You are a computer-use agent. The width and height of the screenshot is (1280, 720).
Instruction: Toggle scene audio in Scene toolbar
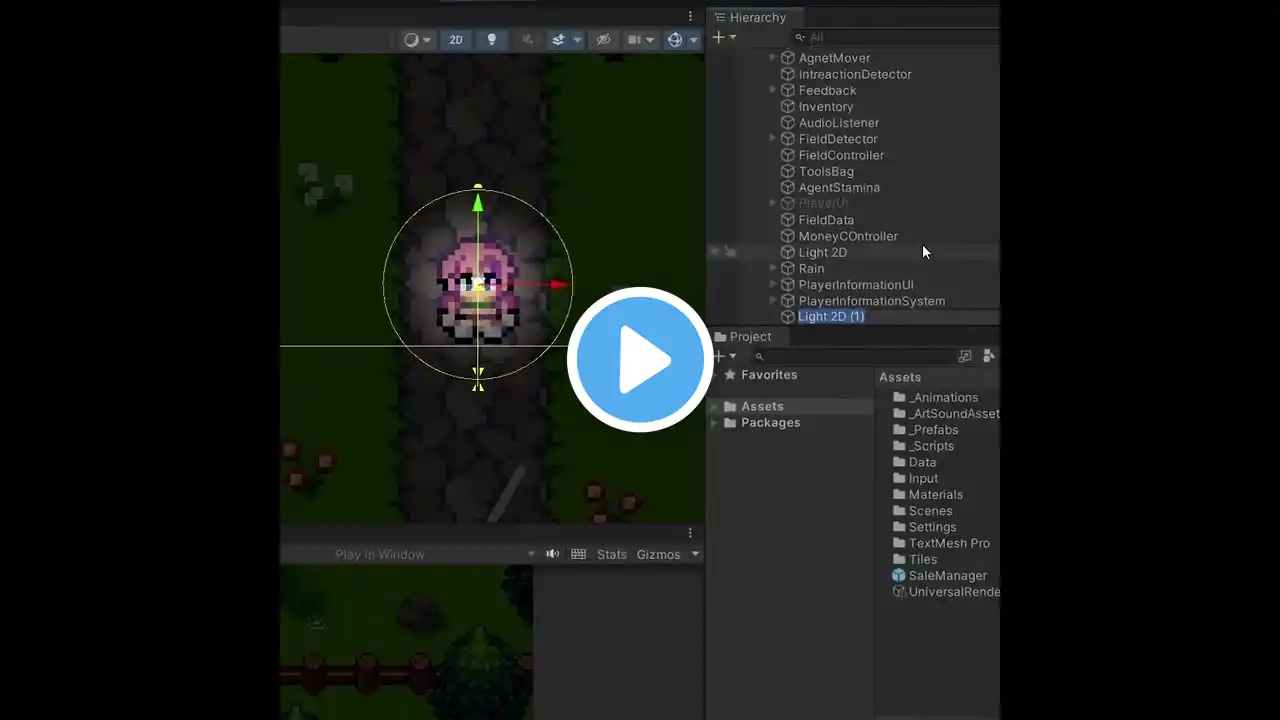click(x=527, y=40)
